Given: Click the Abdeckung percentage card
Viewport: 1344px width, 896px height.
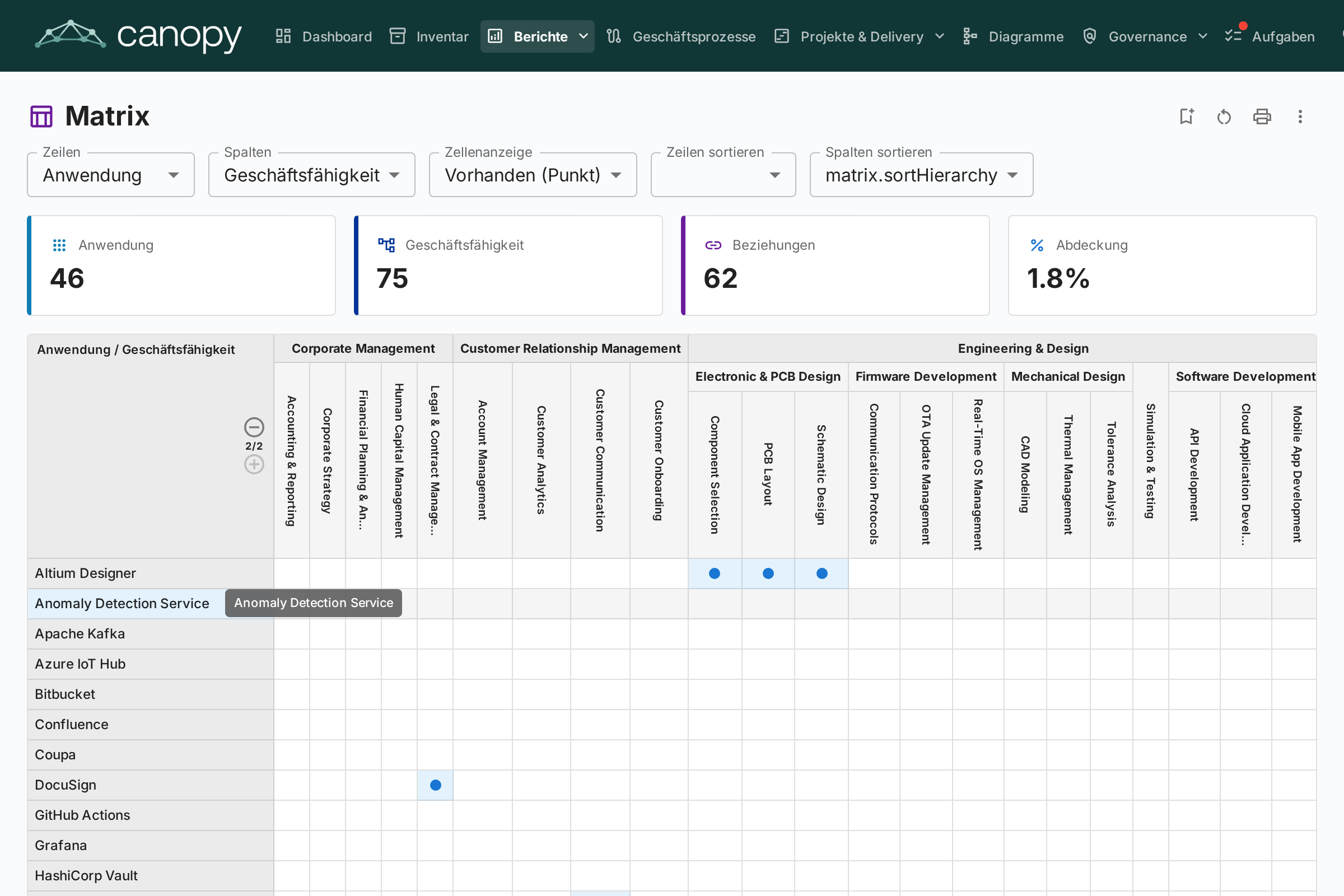Looking at the screenshot, I should point(1163,265).
